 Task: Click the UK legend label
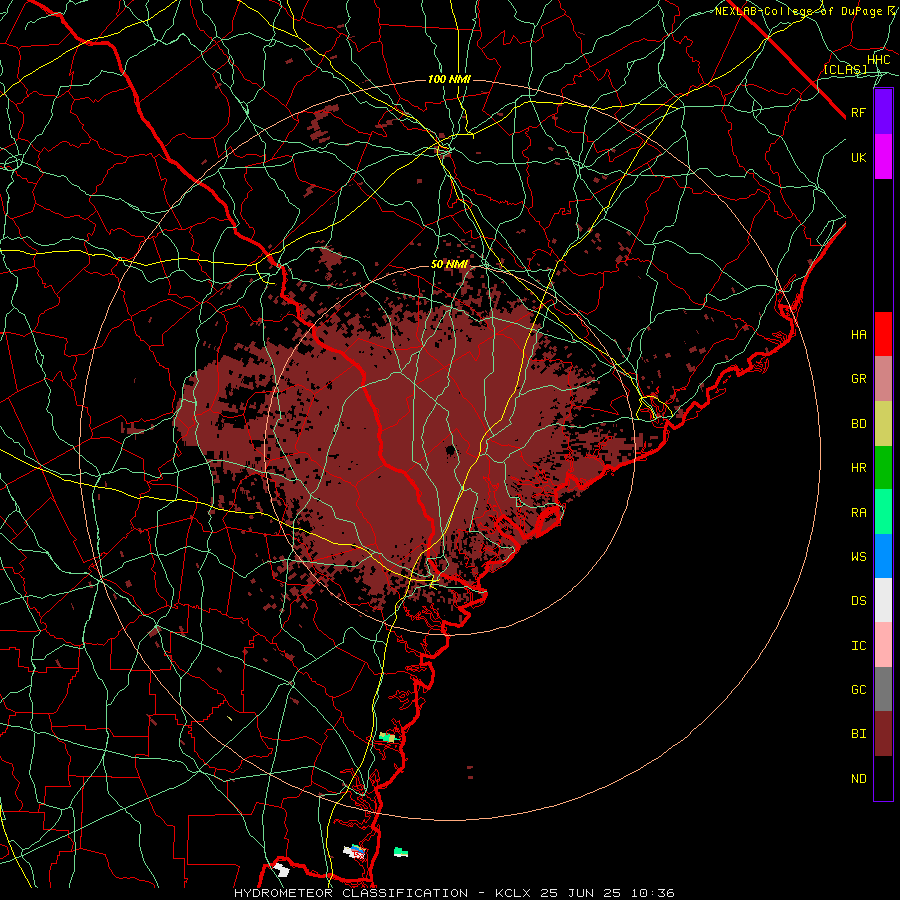(859, 157)
